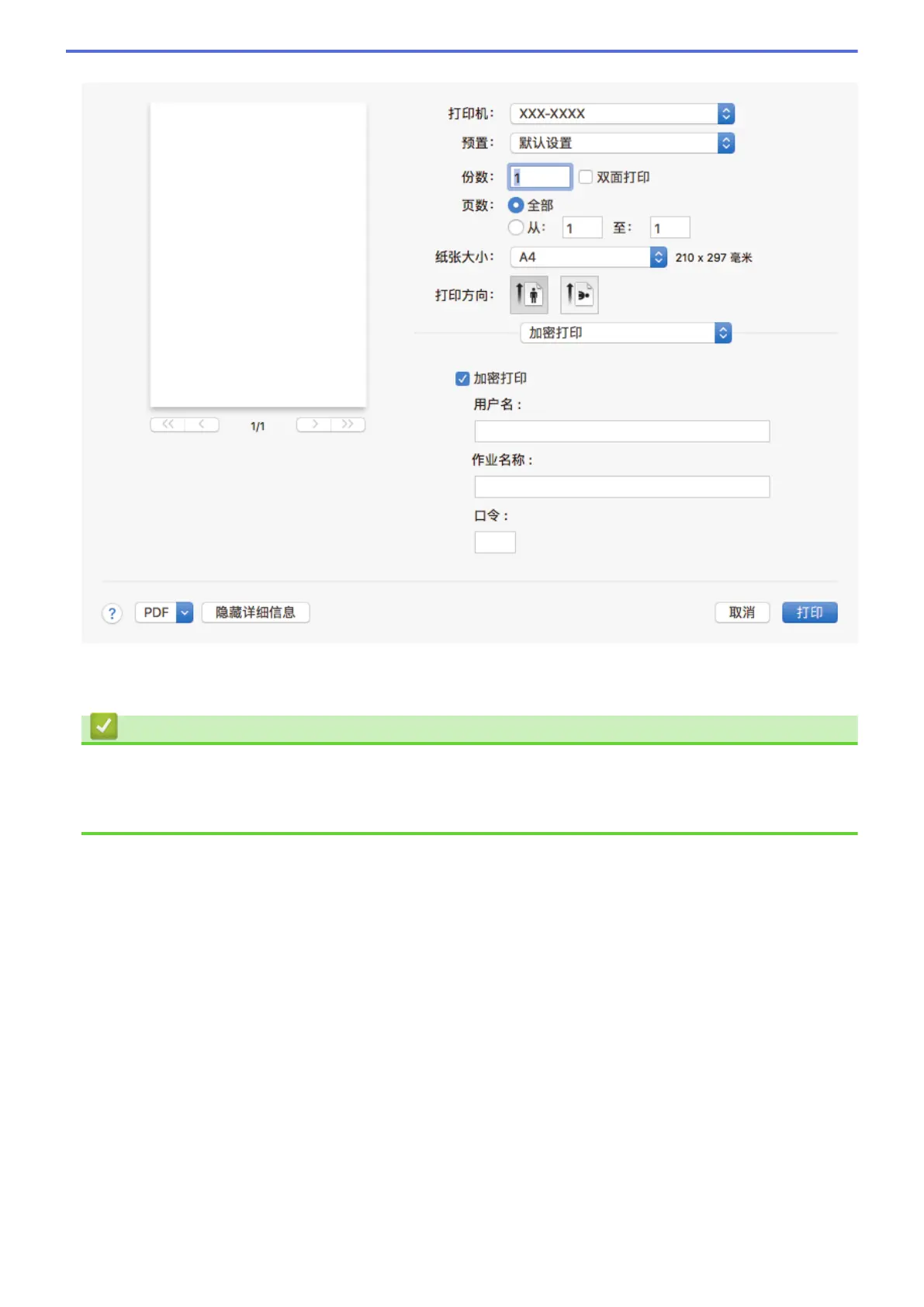This screenshot has width=924, height=1307.
Task: Click the 用户名 text field
Action: pyautogui.click(x=621, y=432)
